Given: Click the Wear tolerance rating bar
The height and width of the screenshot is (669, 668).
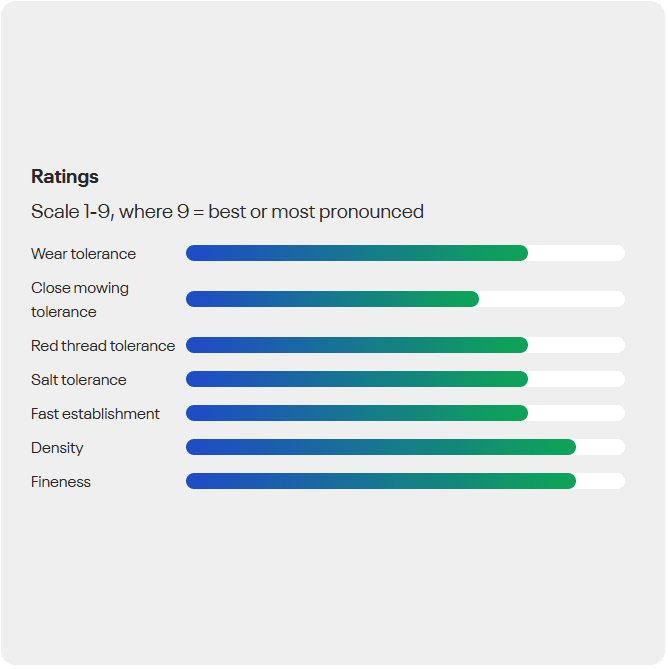Looking at the screenshot, I should (405, 253).
